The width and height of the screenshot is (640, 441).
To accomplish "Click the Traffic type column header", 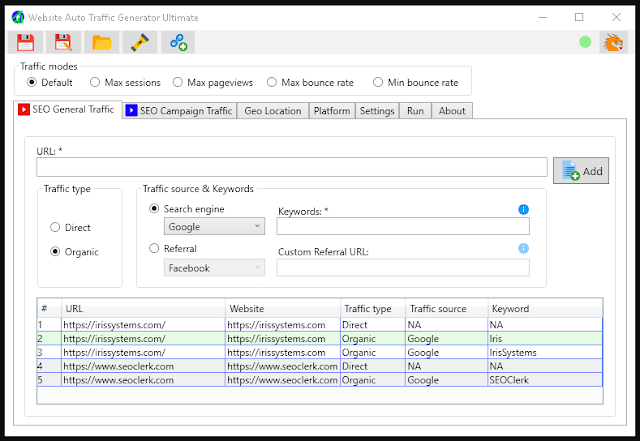I will (x=373, y=309).
